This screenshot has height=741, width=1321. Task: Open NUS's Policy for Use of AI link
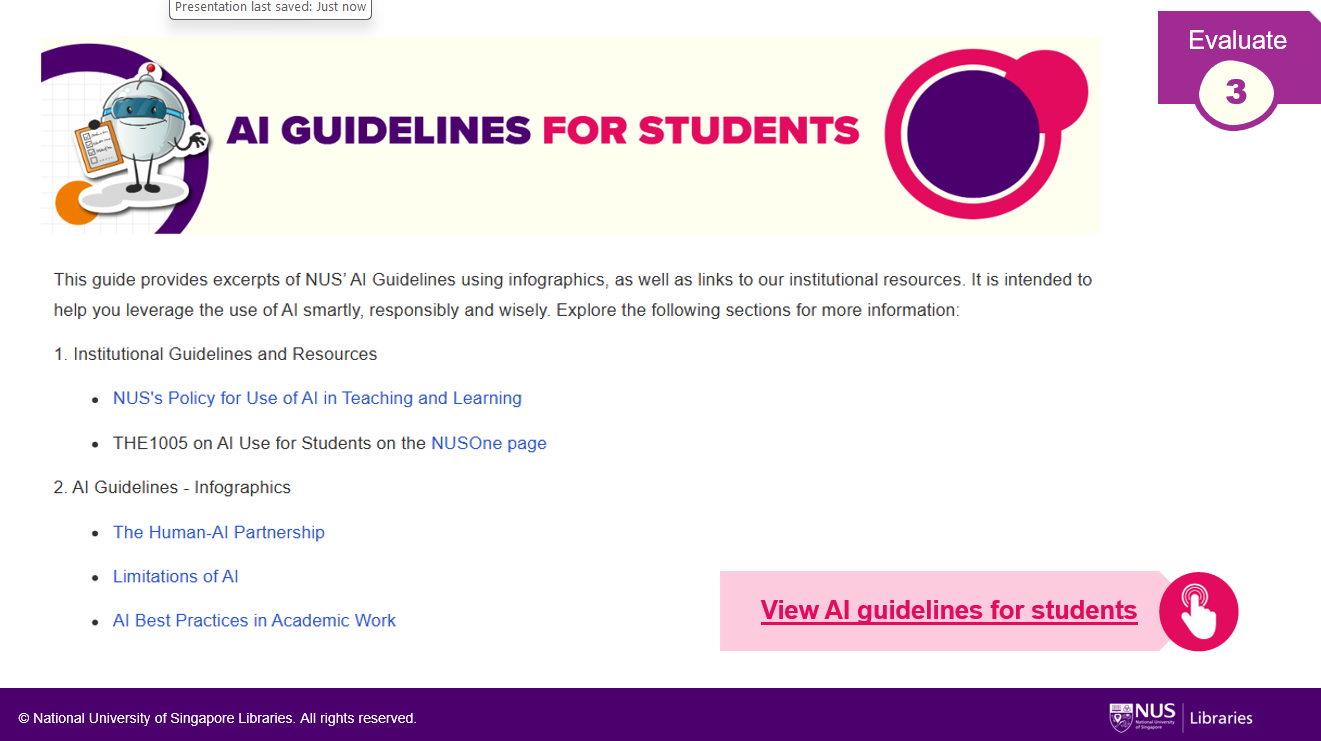coord(317,398)
